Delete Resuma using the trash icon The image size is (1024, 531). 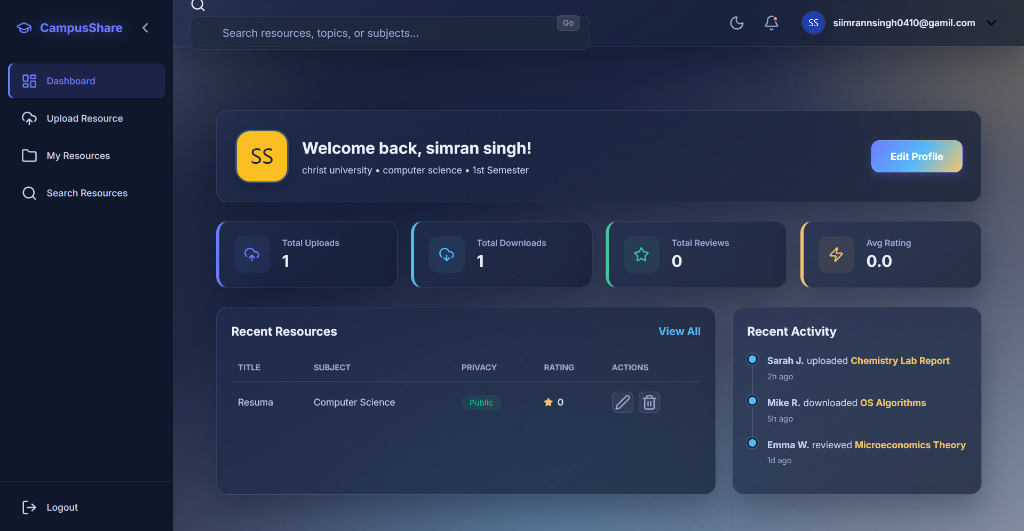point(649,402)
